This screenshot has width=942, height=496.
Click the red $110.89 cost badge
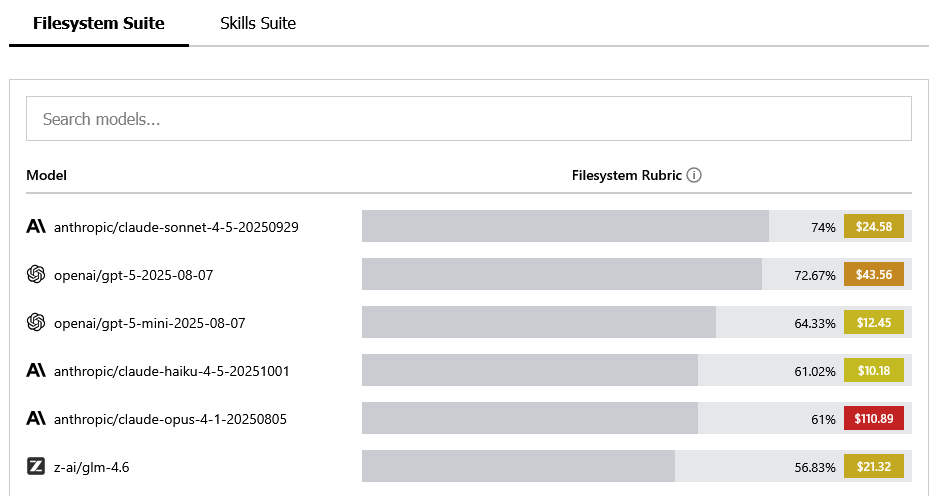pyautogui.click(x=873, y=419)
